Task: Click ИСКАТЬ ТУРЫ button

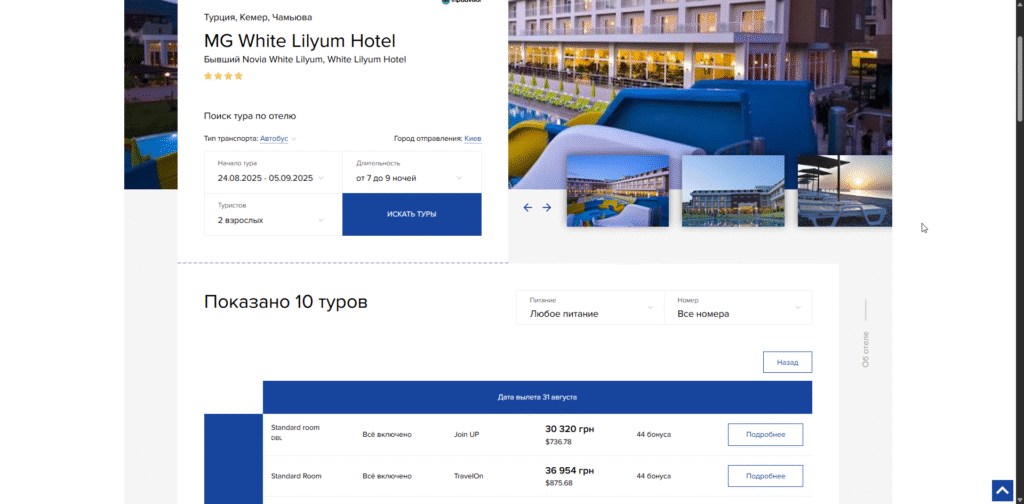Action: coord(412,214)
